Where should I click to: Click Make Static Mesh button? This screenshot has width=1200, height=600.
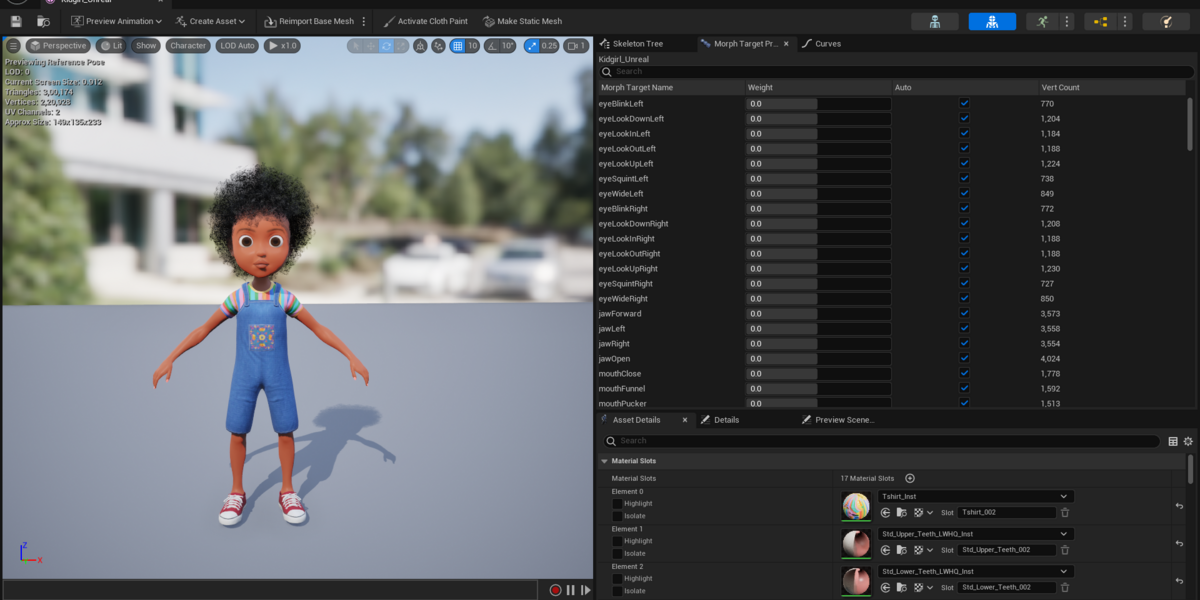(x=522, y=21)
